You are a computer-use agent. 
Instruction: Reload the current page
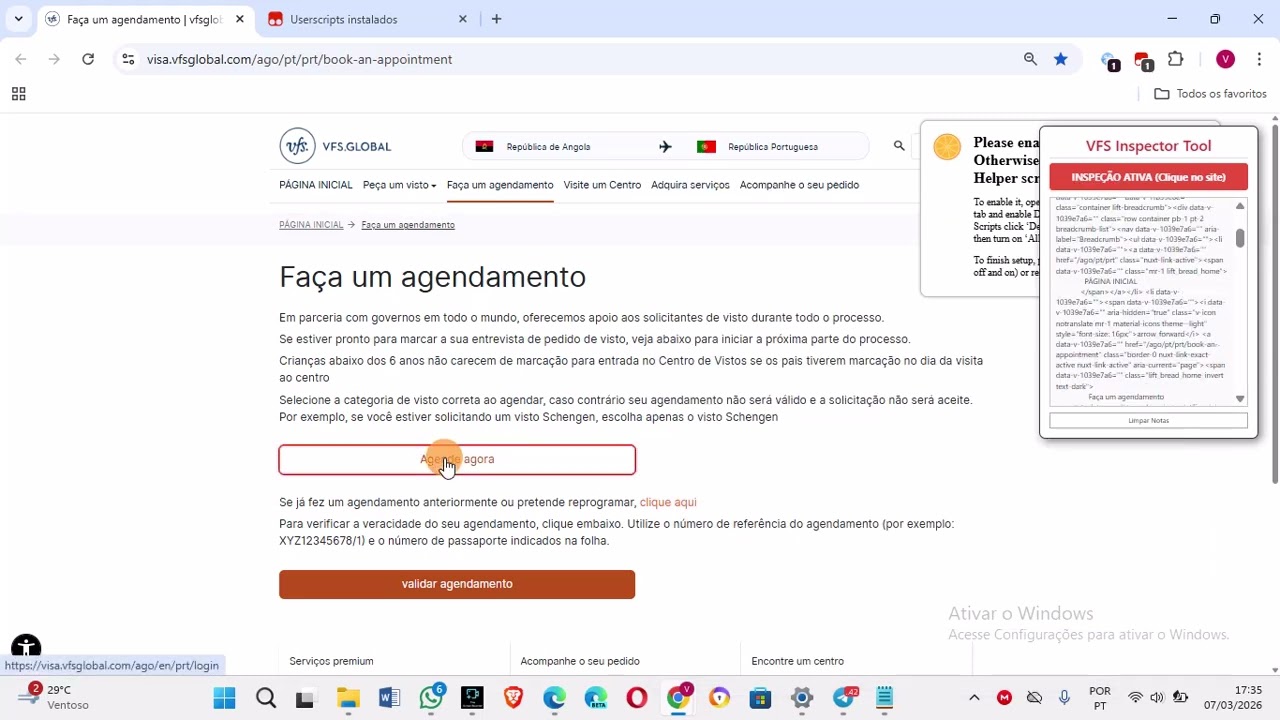coord(88,59)
